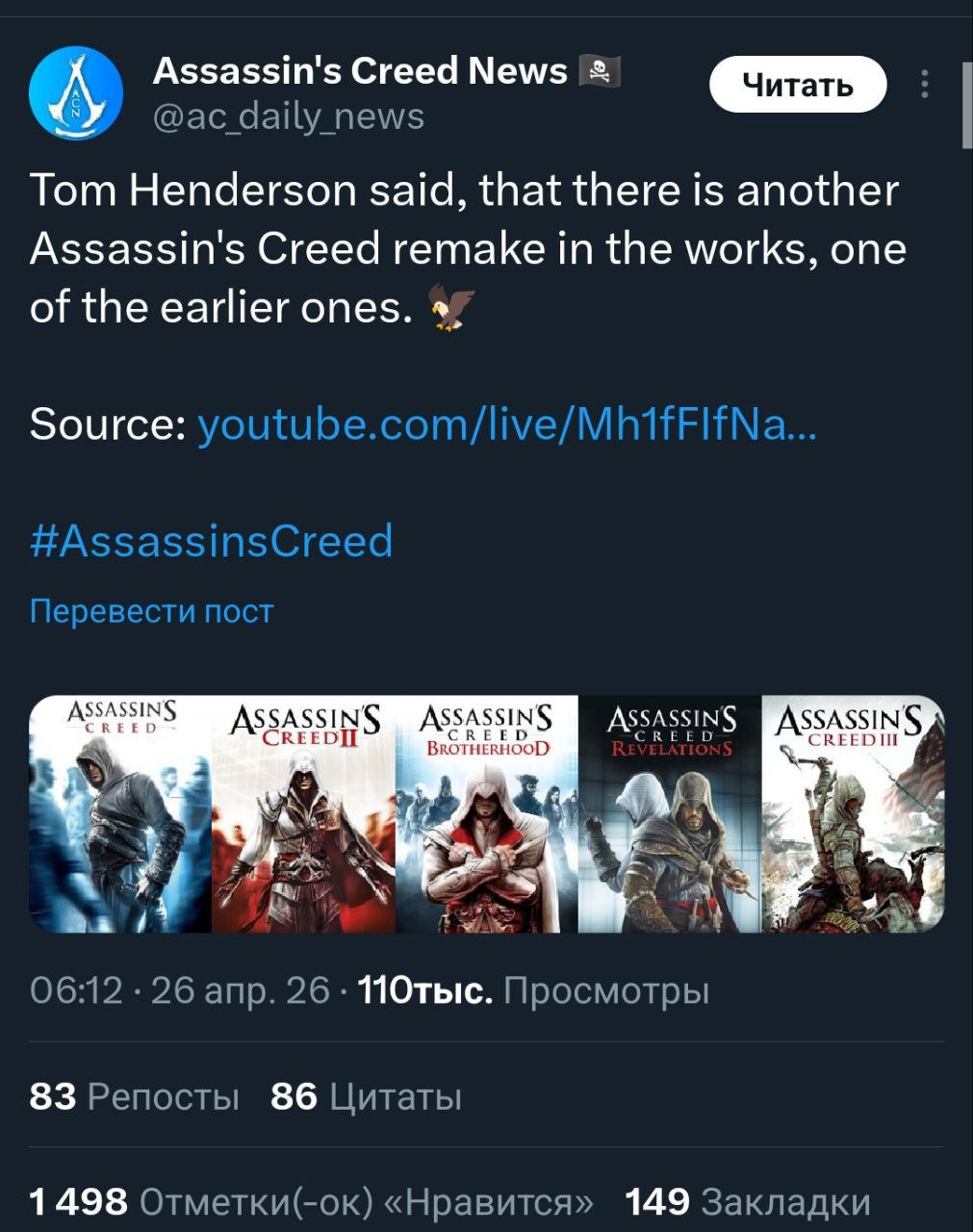Open the Assassin's Creed II cover image
This screenshot has width=973, height=1232.
tap(303, 814)
